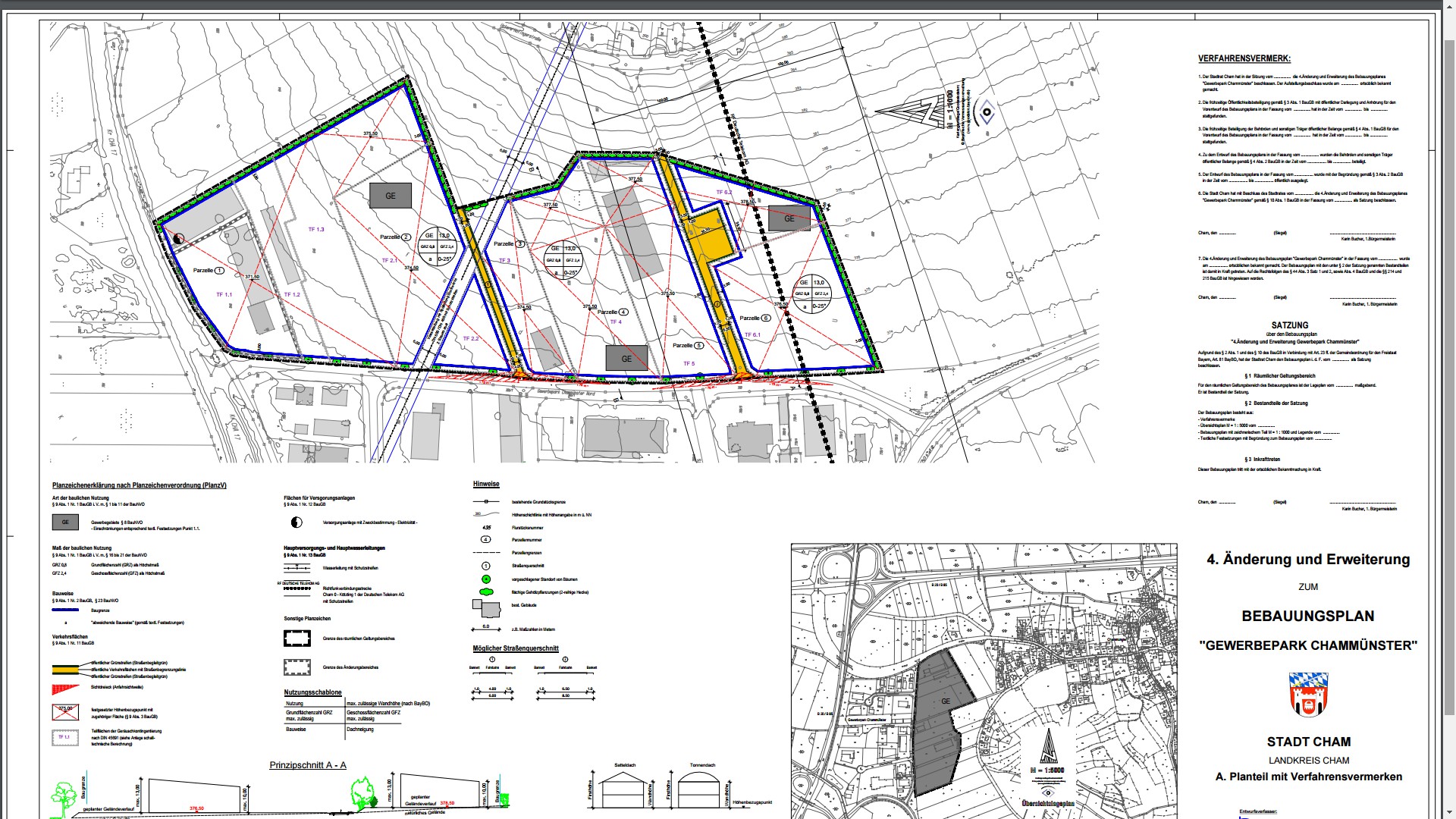Click the 'Parzelle 1' label on the plan
1456x819 pixels.
pos(208,271)
